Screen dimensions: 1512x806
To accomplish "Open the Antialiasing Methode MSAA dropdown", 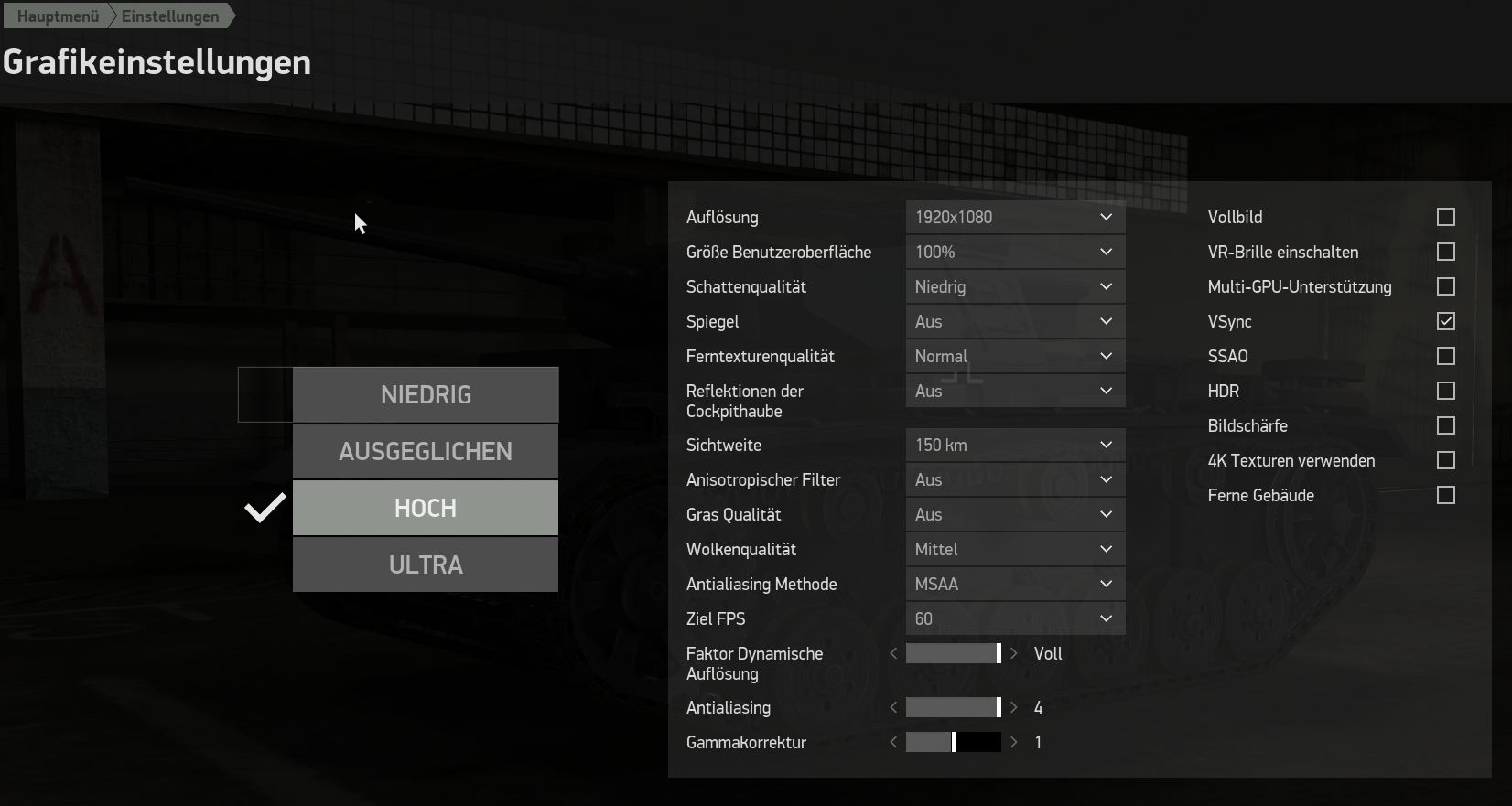I will 1015,584.
